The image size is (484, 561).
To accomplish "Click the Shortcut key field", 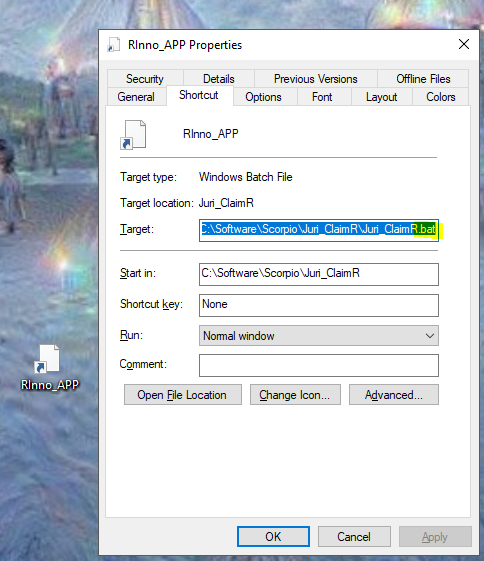I will tap(319, 305).
